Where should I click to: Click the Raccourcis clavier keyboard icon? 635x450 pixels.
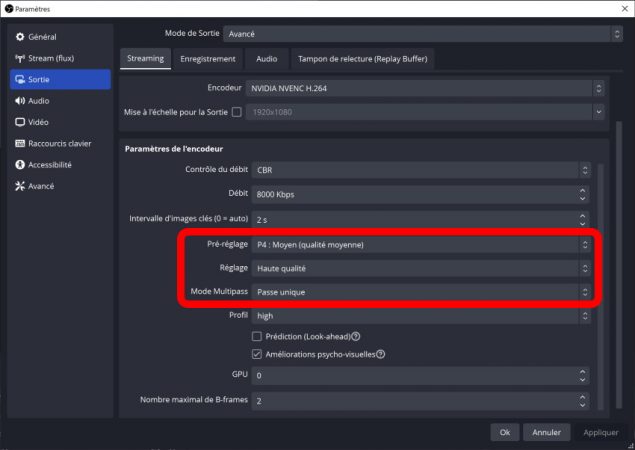20,143
